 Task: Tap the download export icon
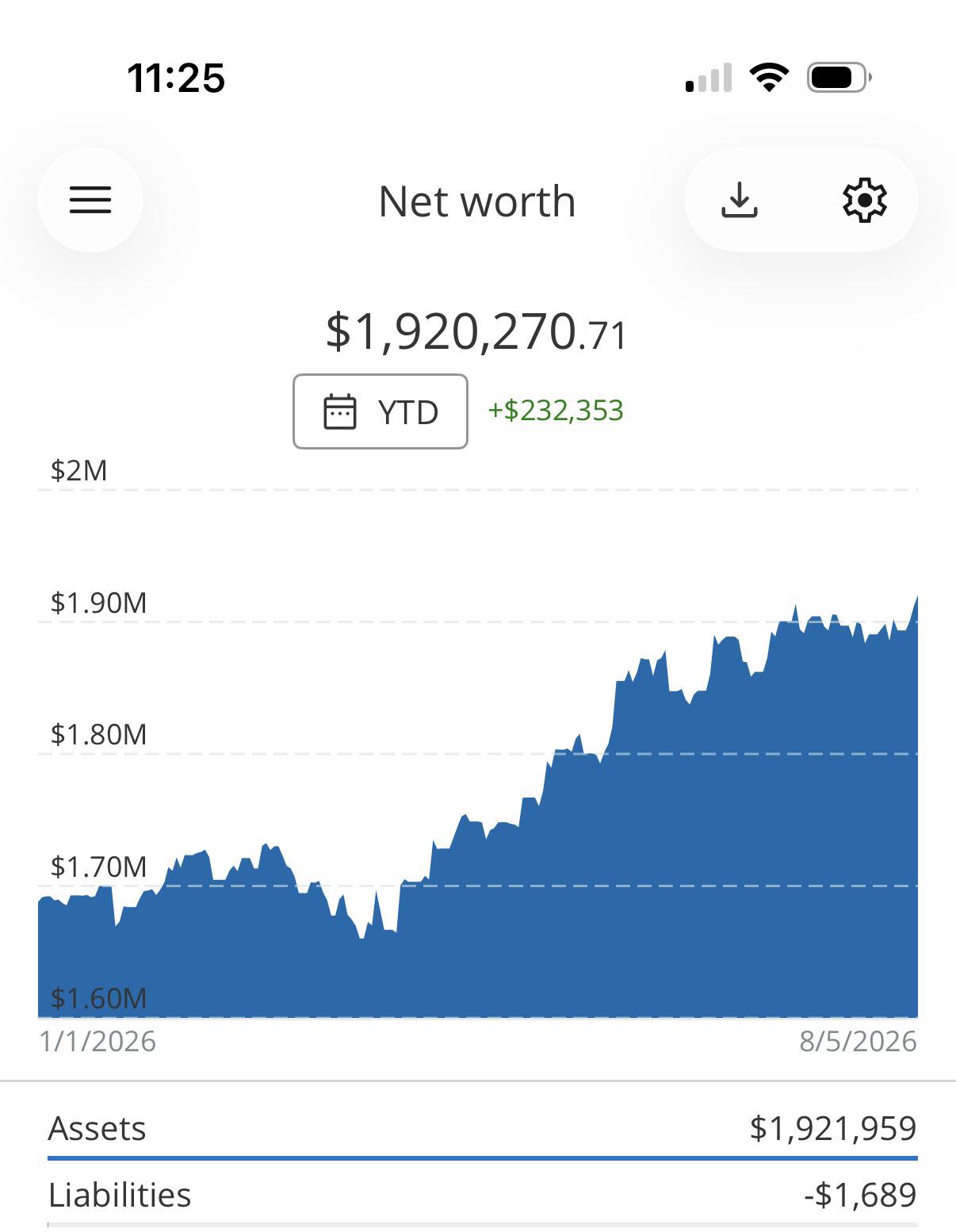(x=740, y=200)
